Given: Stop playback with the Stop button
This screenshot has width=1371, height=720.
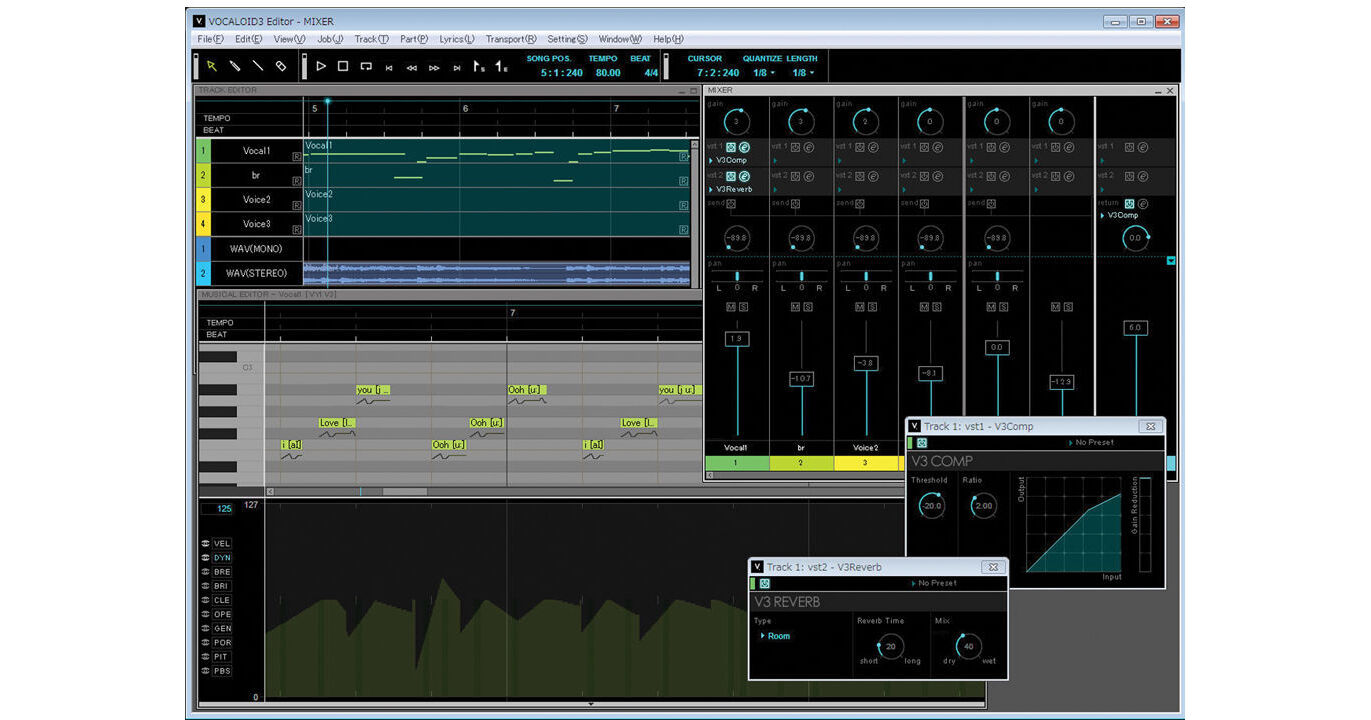Looking at the screenshot, I should (x=343, y=66).
